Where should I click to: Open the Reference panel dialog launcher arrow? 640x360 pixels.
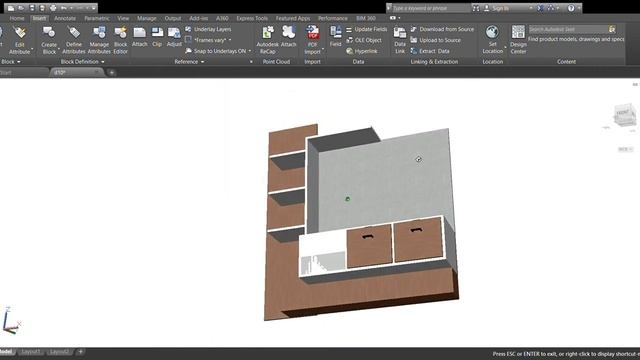point(251,62)
